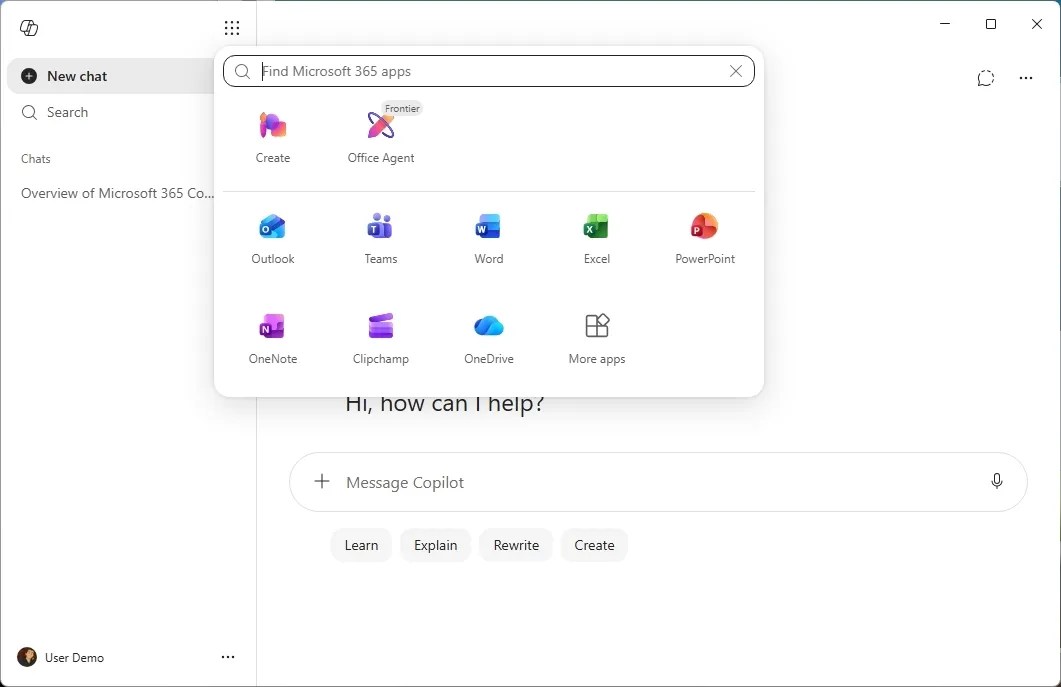Clear the Find Microsoft 365 apps field
Viewport: 1061px width, 687px height.
click(736, 71)
